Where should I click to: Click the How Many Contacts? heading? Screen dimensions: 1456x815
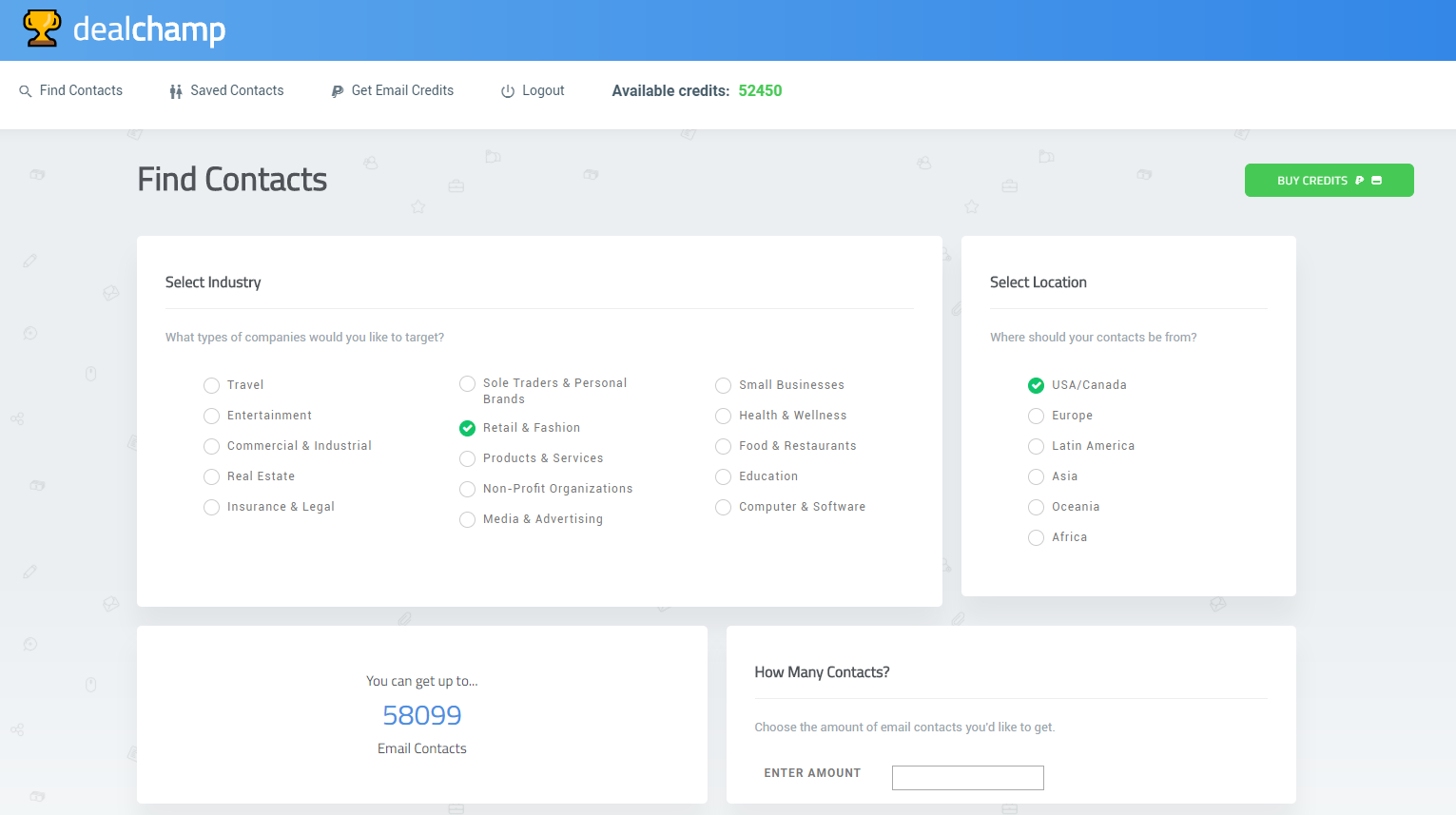coord(822,672)
